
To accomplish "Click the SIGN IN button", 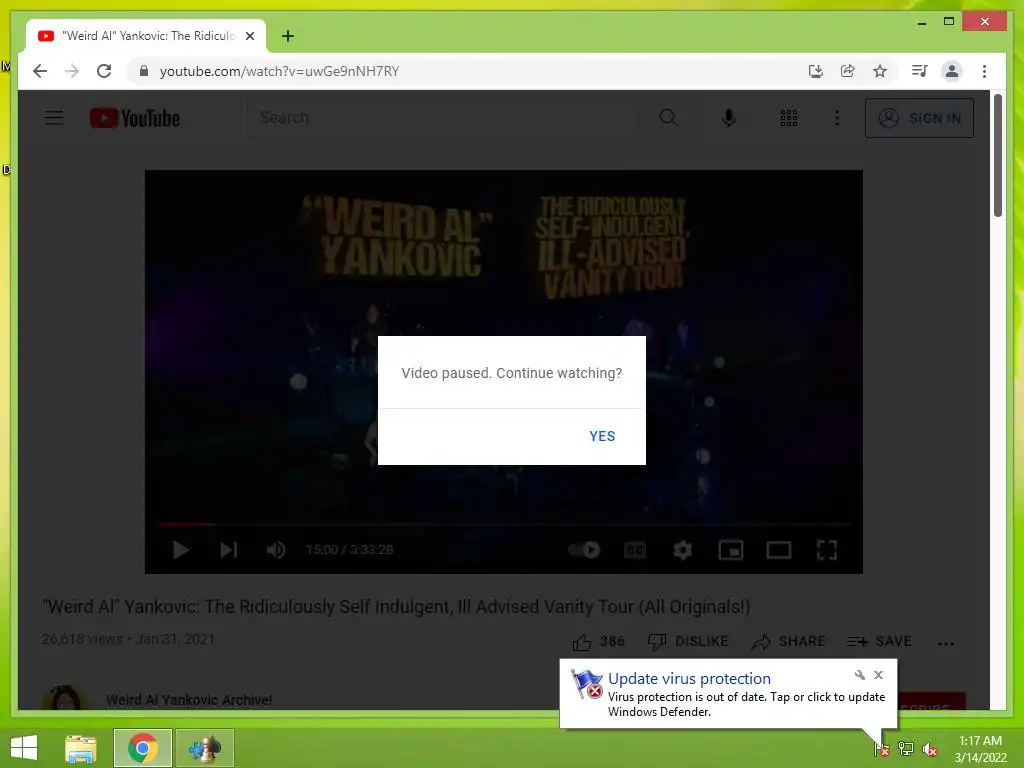I will pyautogui.click(x=919, y=118).
